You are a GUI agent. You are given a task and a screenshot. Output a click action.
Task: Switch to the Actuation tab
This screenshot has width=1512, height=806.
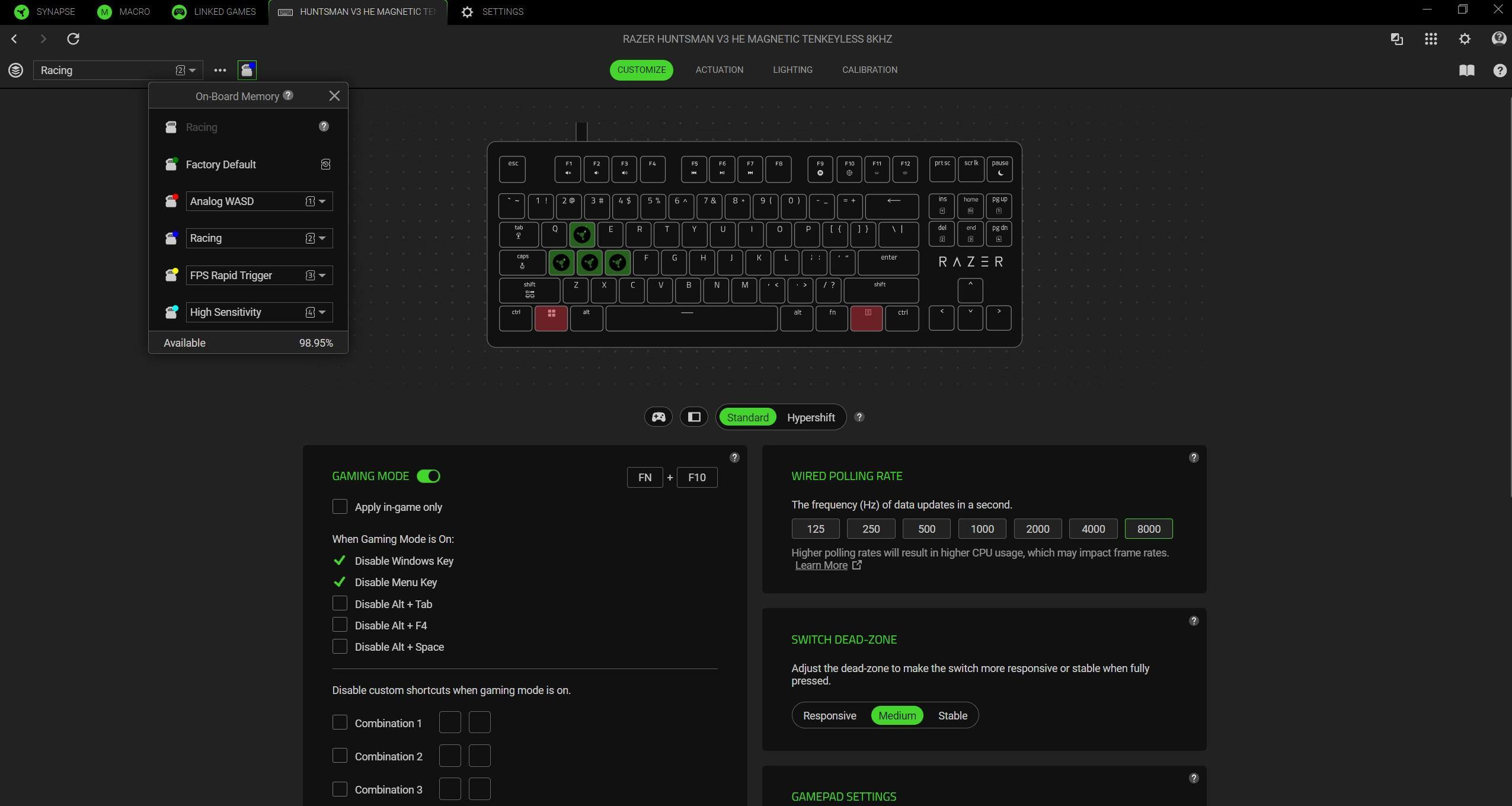click(719, 70)
